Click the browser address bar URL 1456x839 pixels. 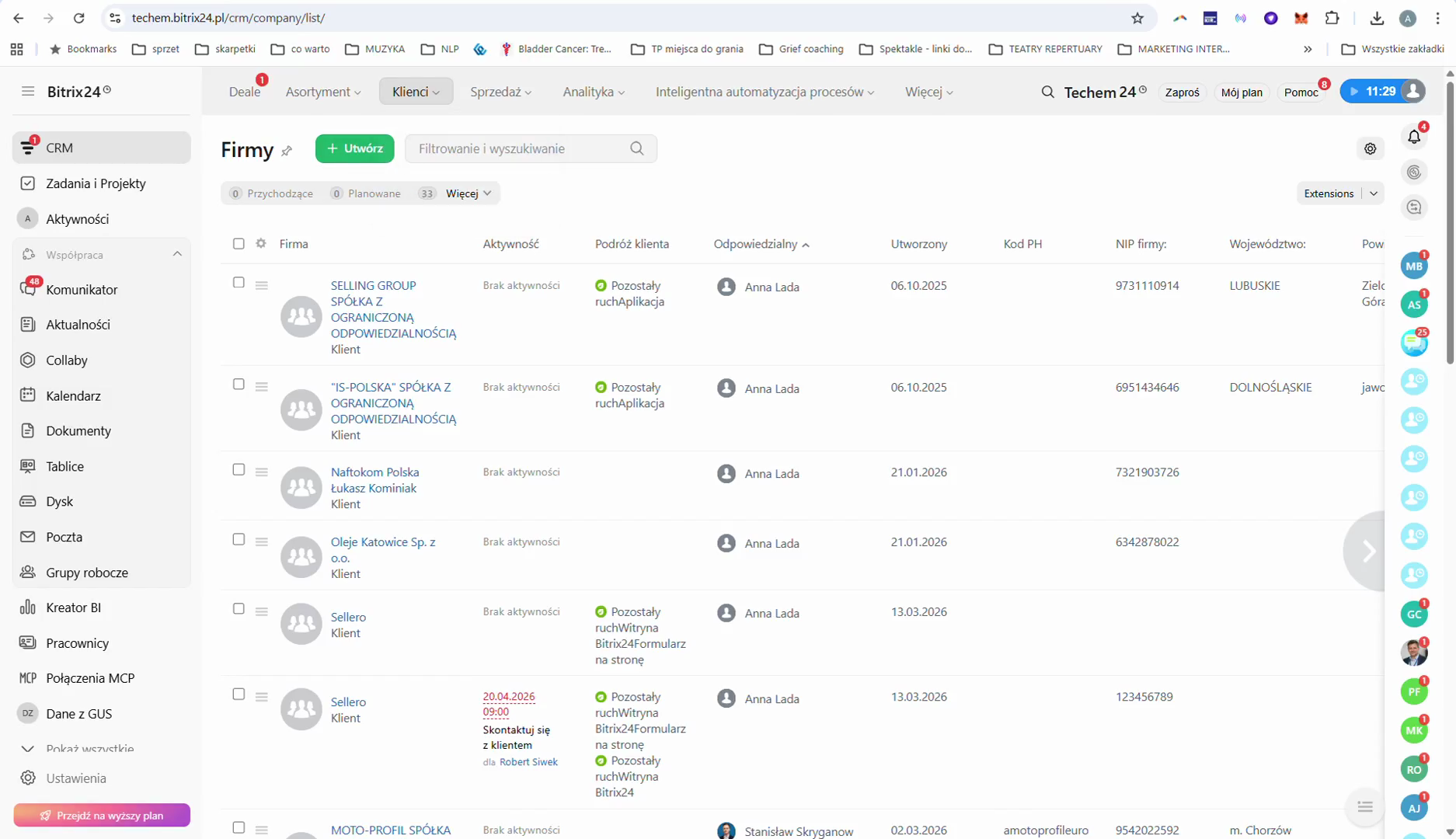coord(228,18)
